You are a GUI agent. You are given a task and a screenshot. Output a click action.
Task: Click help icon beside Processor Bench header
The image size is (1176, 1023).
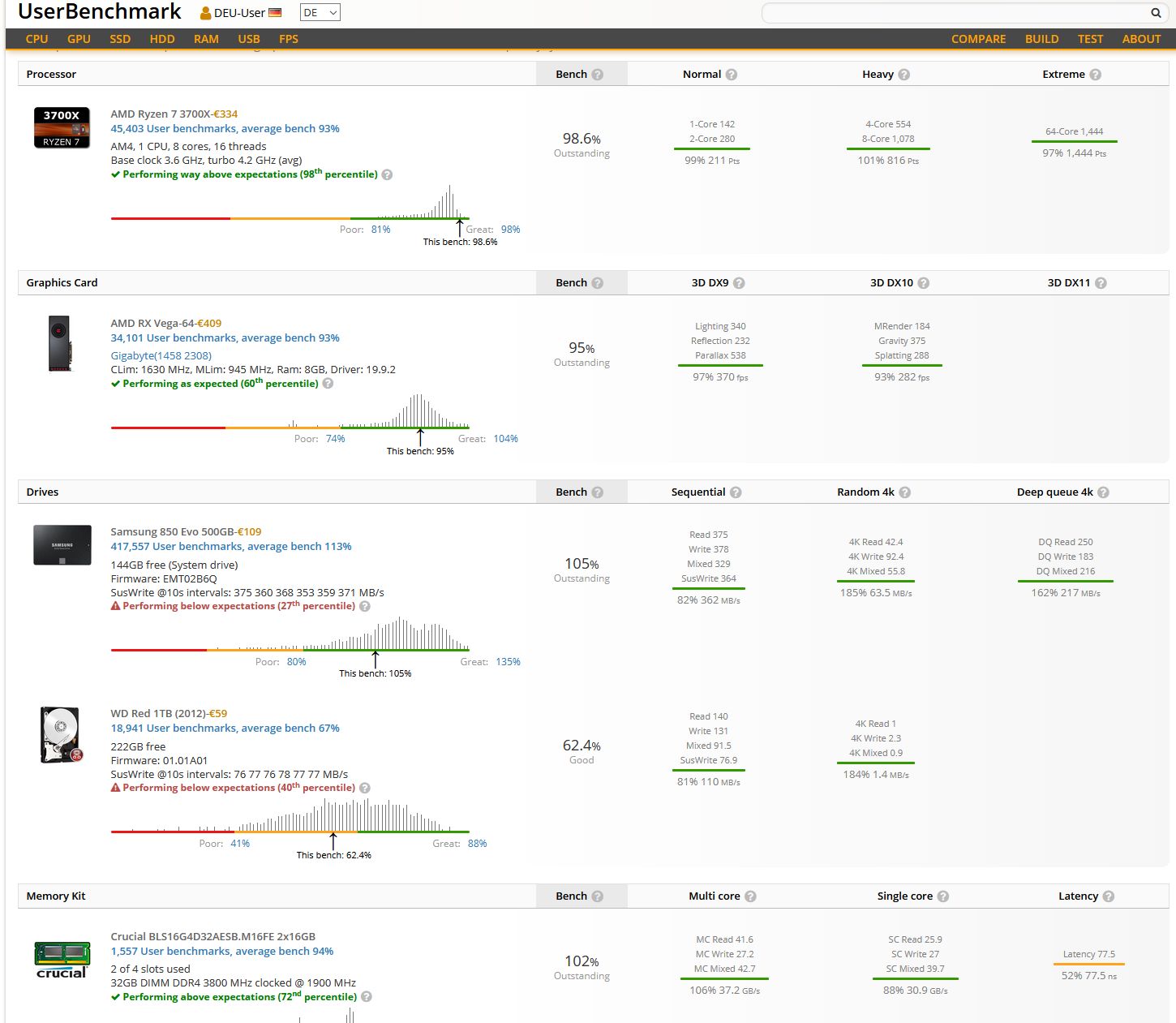pyautogui.click(x=598, y=75)
